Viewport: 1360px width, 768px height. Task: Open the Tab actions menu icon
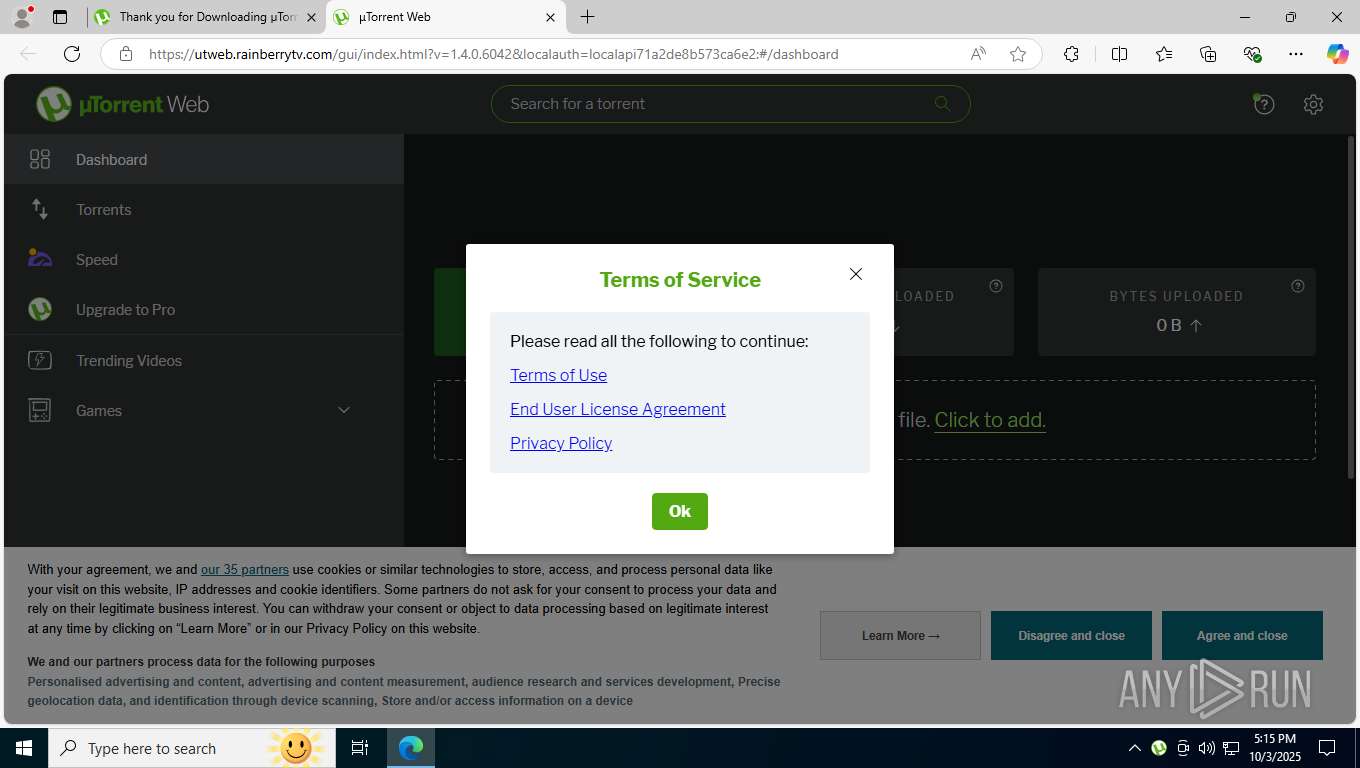pos(60,17)
